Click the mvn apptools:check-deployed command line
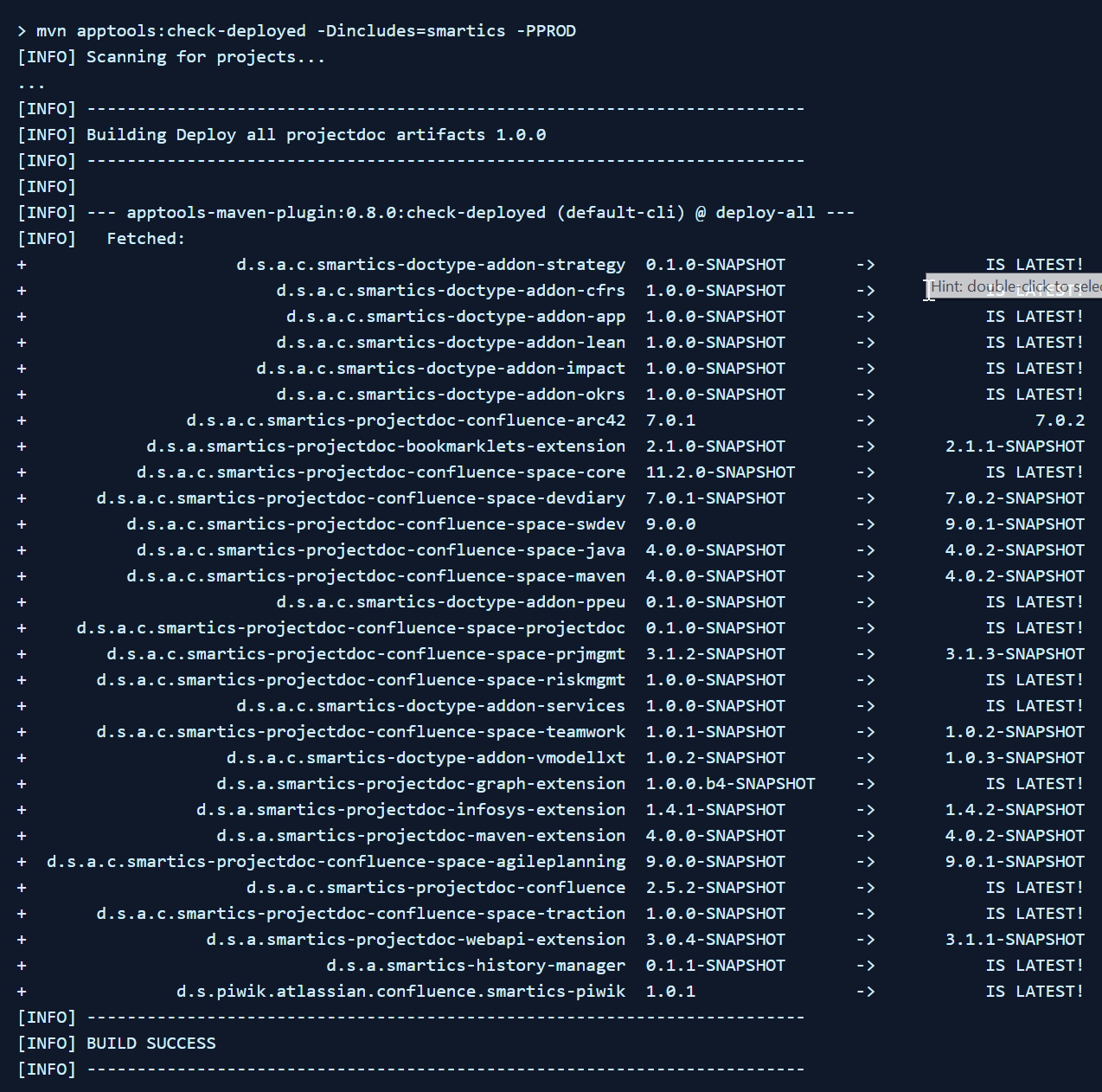 tap(305, 31)
